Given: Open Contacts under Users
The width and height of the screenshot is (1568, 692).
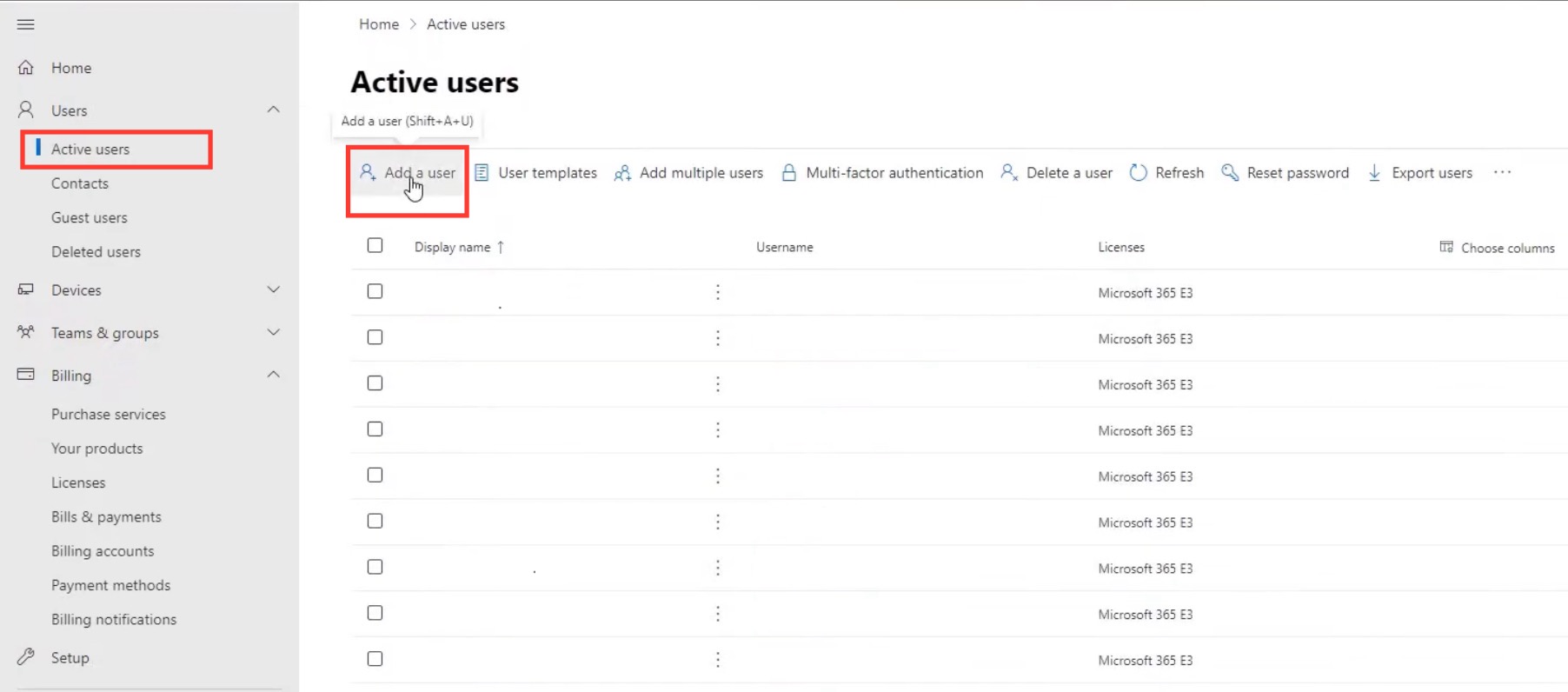Looking at the screenshot, I should click(x=80, y=183).
